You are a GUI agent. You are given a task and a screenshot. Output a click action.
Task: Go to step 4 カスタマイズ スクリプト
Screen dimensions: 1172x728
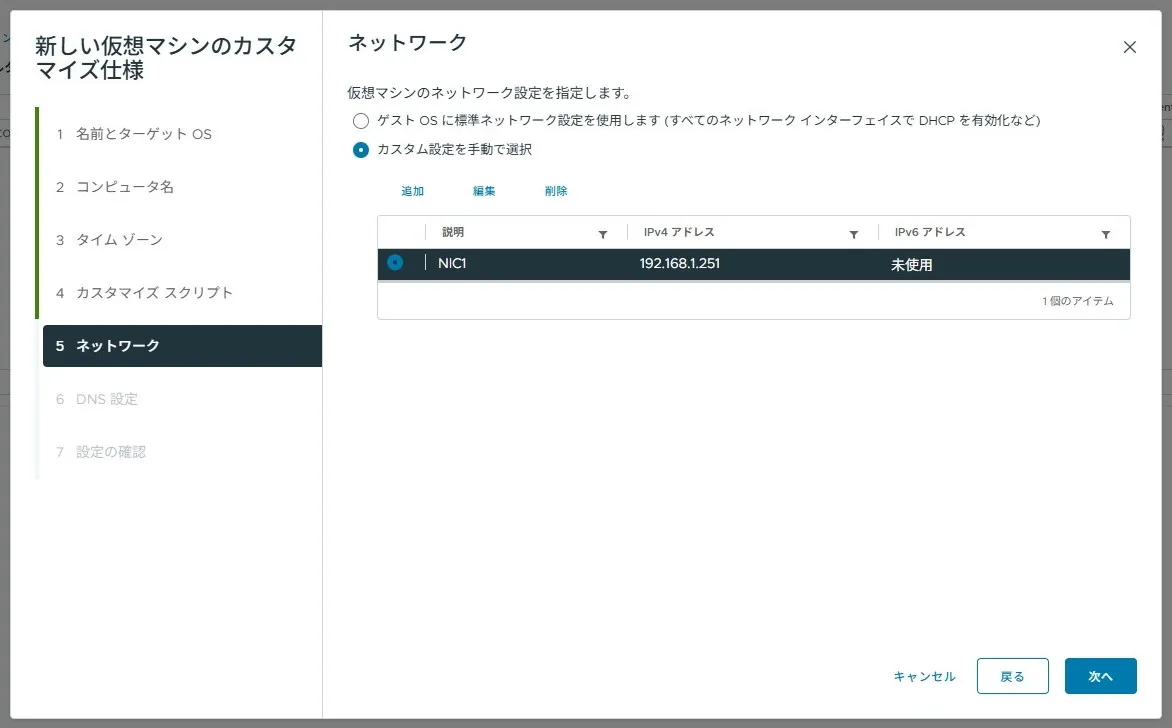(x=182, y=293)
